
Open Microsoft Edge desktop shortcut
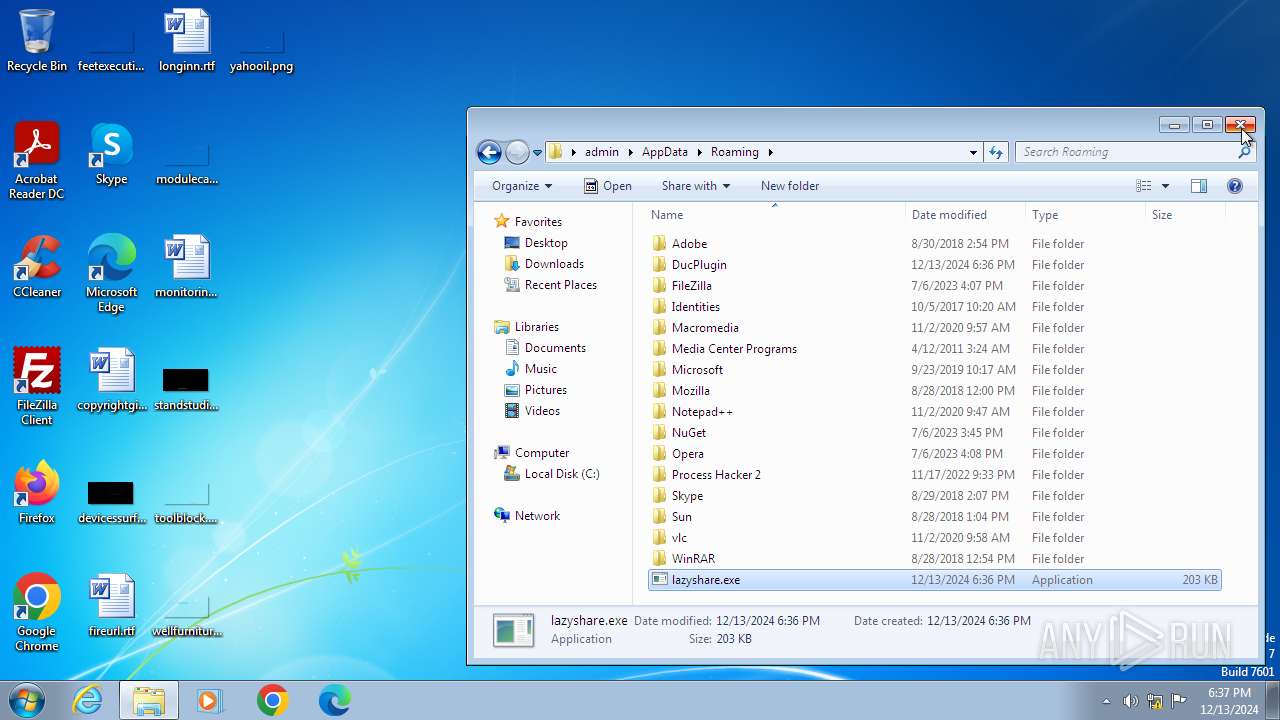[x=111, y=273]
